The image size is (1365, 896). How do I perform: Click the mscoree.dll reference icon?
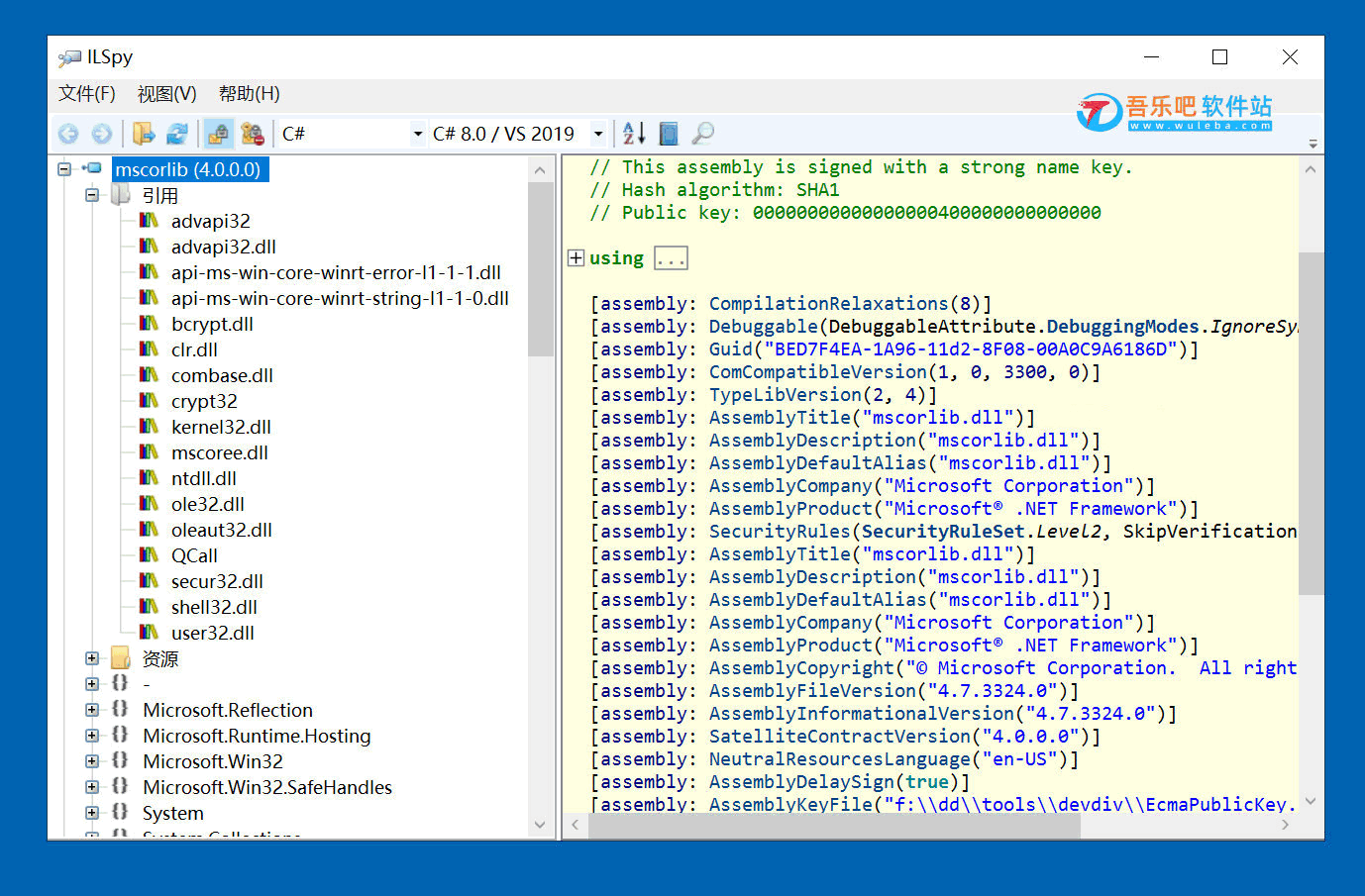[x=149, y=451]
